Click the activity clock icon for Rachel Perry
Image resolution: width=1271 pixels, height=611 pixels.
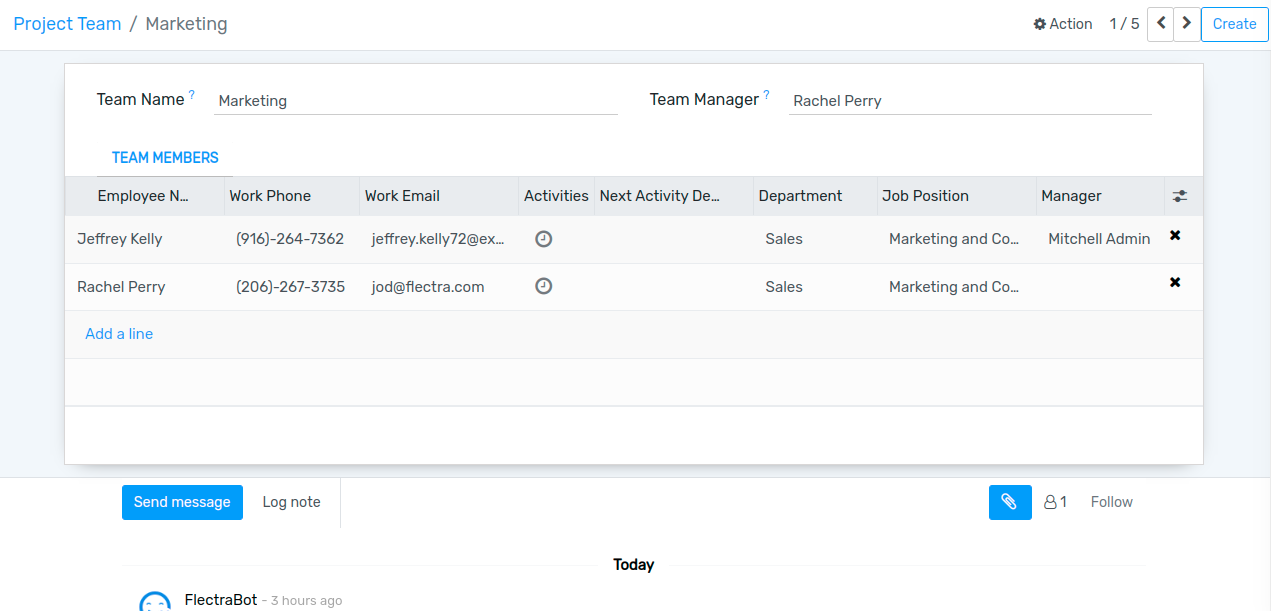coord(543,287)
